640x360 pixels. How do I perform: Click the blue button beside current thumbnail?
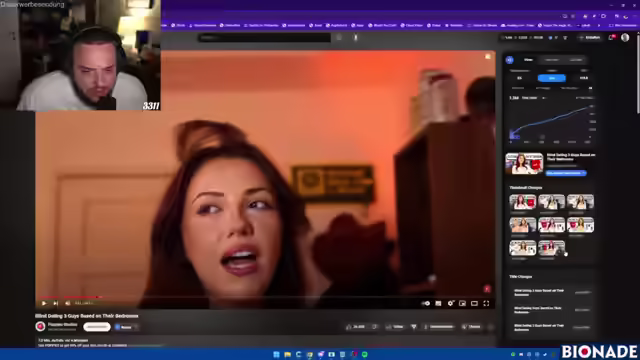pyautogui.click(x=566, y=173)
